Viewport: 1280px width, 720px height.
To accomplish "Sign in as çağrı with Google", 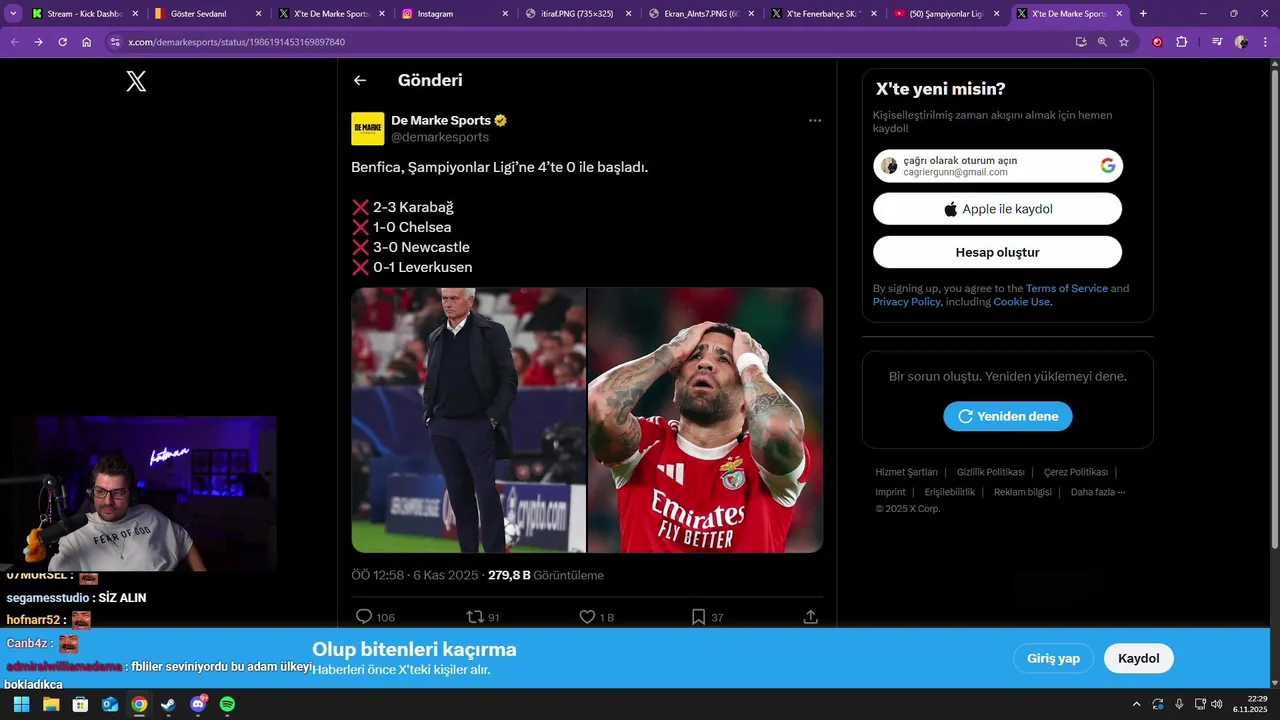I will pos(998,166).
